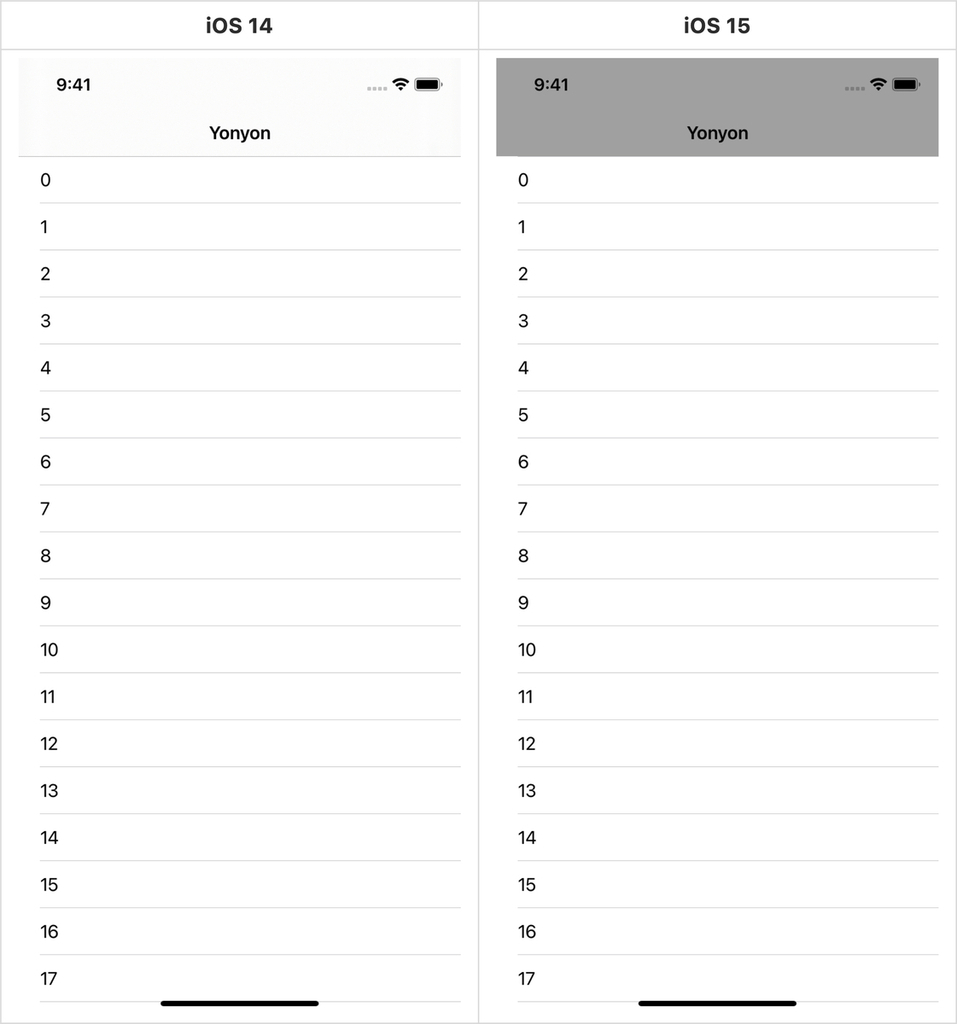The image size is (957, 1024).
Task: Select row 5 in the iOS 15 list
Action: tap(717, 415)
